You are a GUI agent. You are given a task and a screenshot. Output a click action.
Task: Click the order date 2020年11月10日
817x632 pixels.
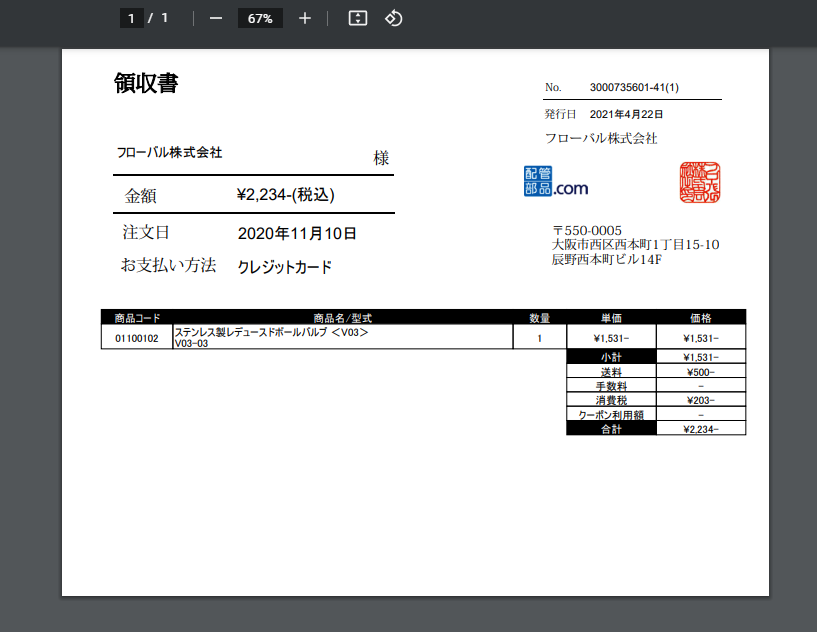pos(297,234)
